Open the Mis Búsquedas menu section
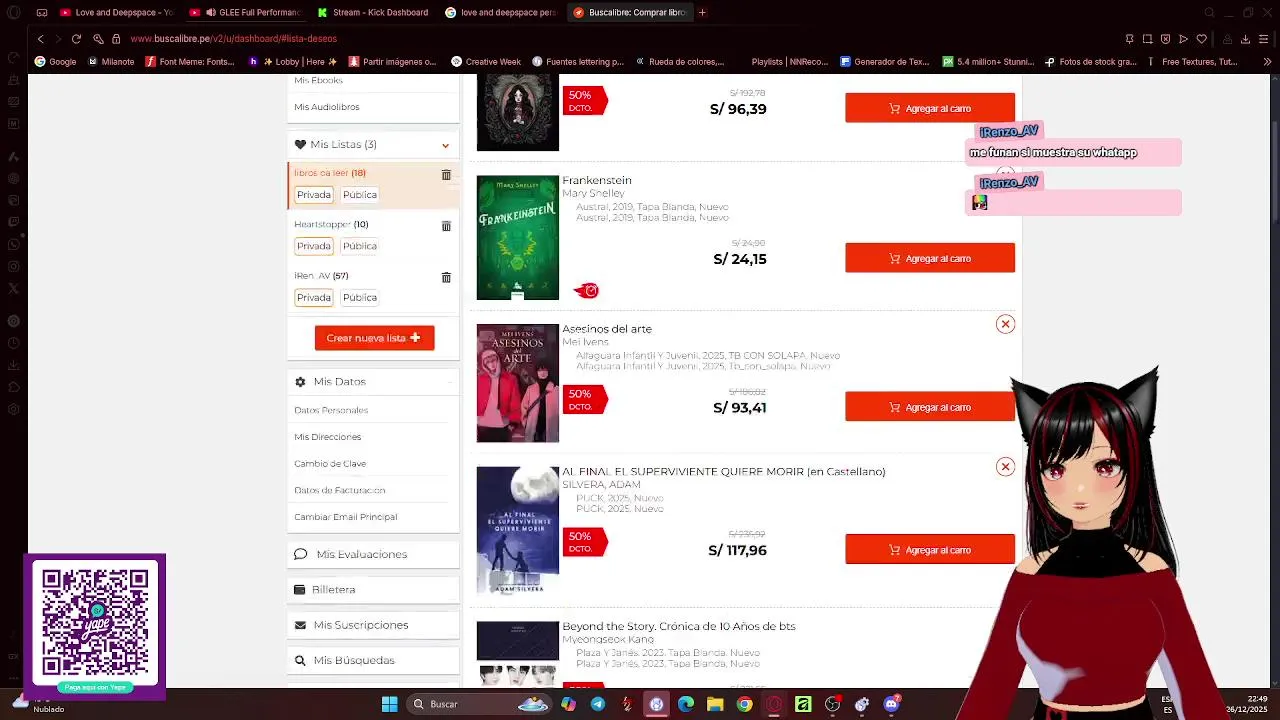Screen dimensions: 1280x720 373,661
